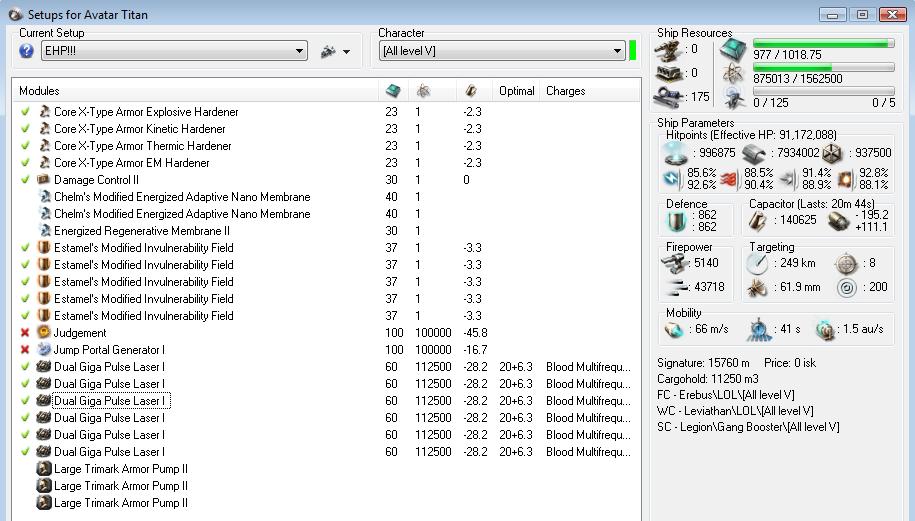Click the EM resistance icon showing 85.6%

pos(672,179)
